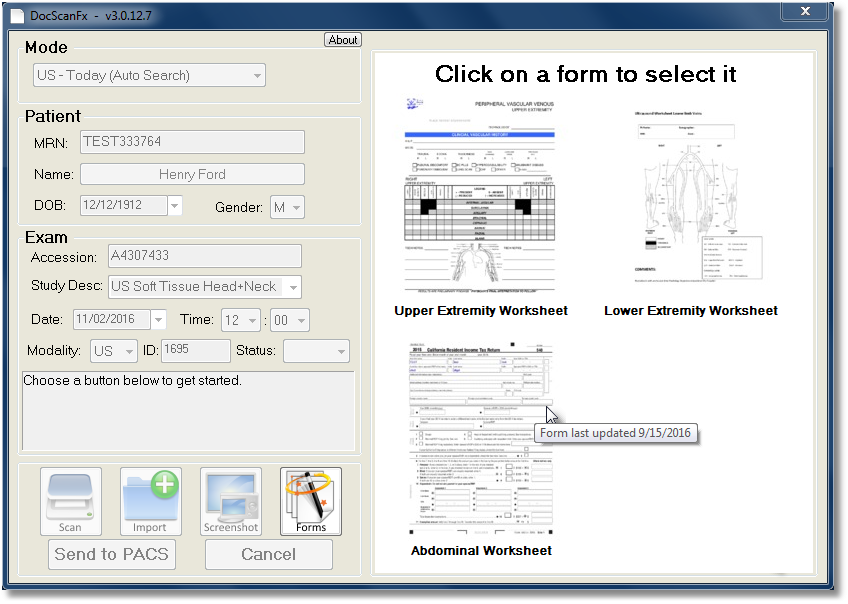Viewport: 848px width, 604px height.
Task: Open the Mode dropdown showing US - Today
Action: [149, 75]
